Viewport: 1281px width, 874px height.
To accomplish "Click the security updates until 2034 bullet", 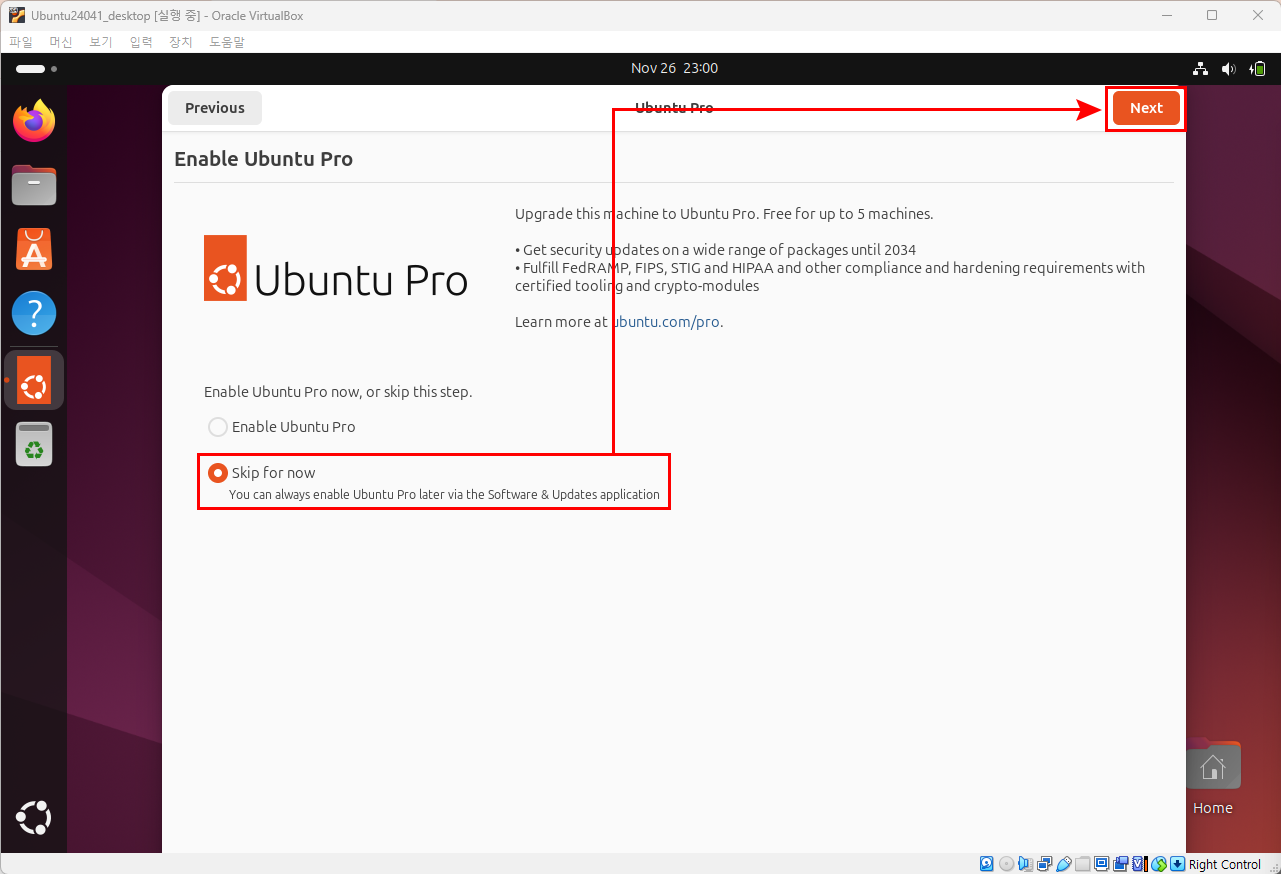I will tap(715, 250).
